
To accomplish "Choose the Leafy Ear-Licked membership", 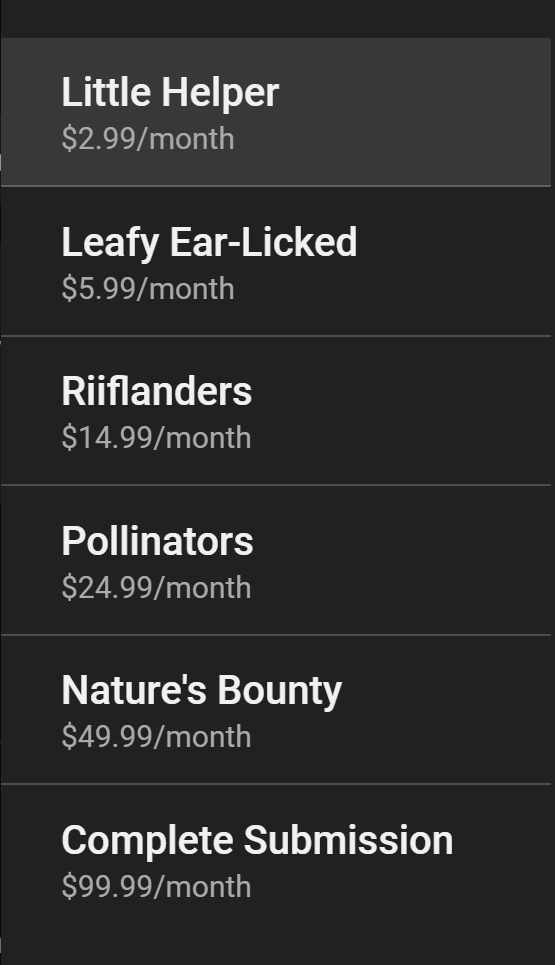I will point(276,261).
